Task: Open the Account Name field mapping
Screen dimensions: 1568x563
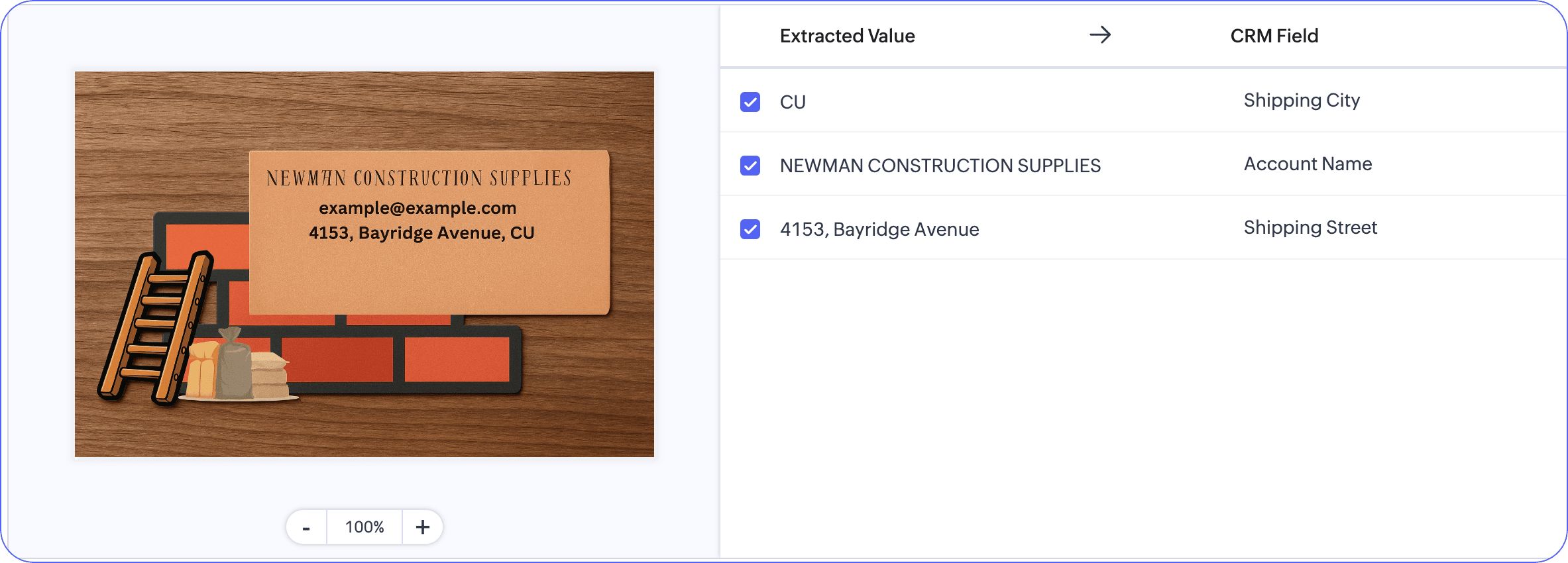Action: point(1308,164)
